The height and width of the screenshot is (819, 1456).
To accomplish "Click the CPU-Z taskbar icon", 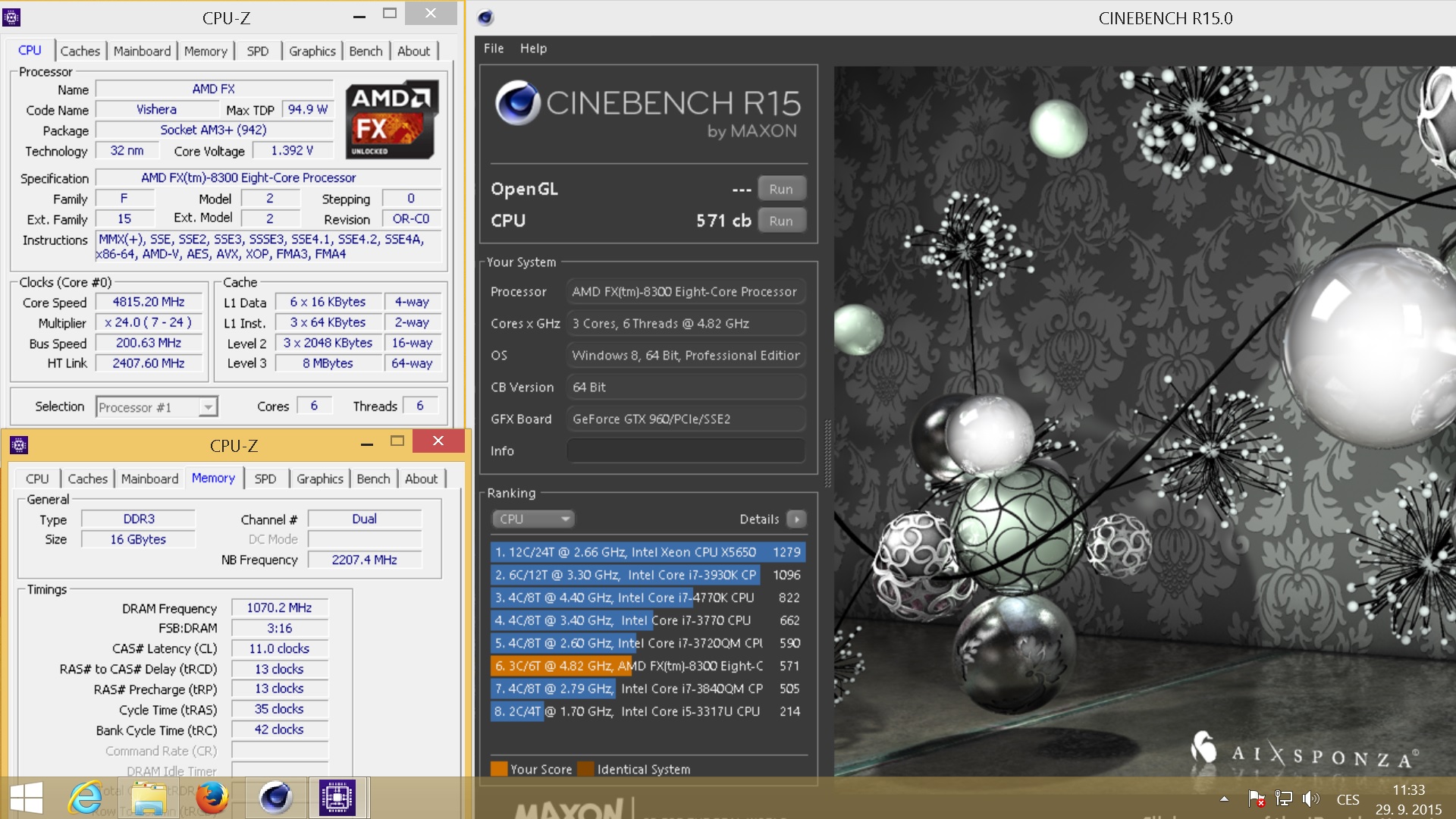I will pyautogui.click(x=337, y=798).
